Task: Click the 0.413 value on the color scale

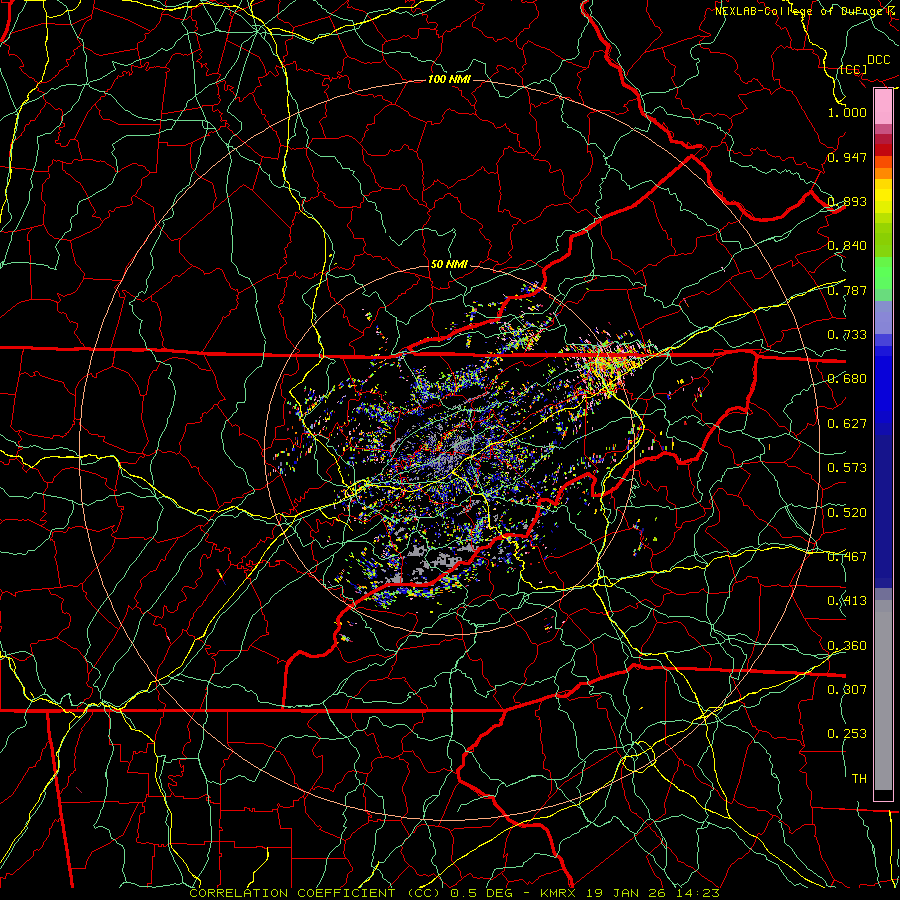Action: 847,601
